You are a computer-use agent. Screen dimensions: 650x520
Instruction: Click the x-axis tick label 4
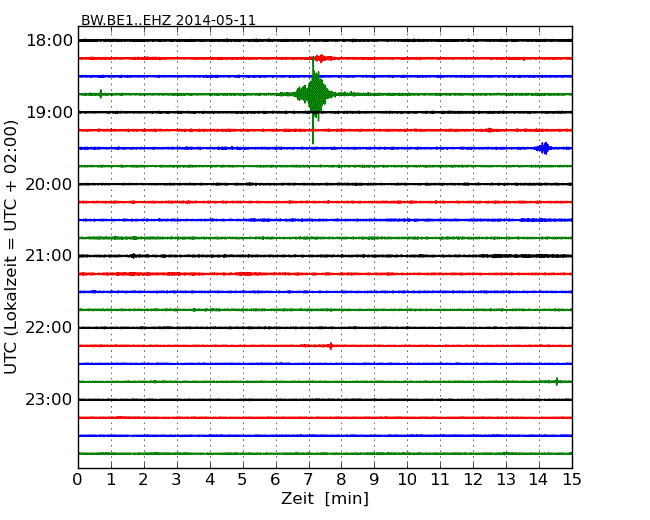click(210, 480)
